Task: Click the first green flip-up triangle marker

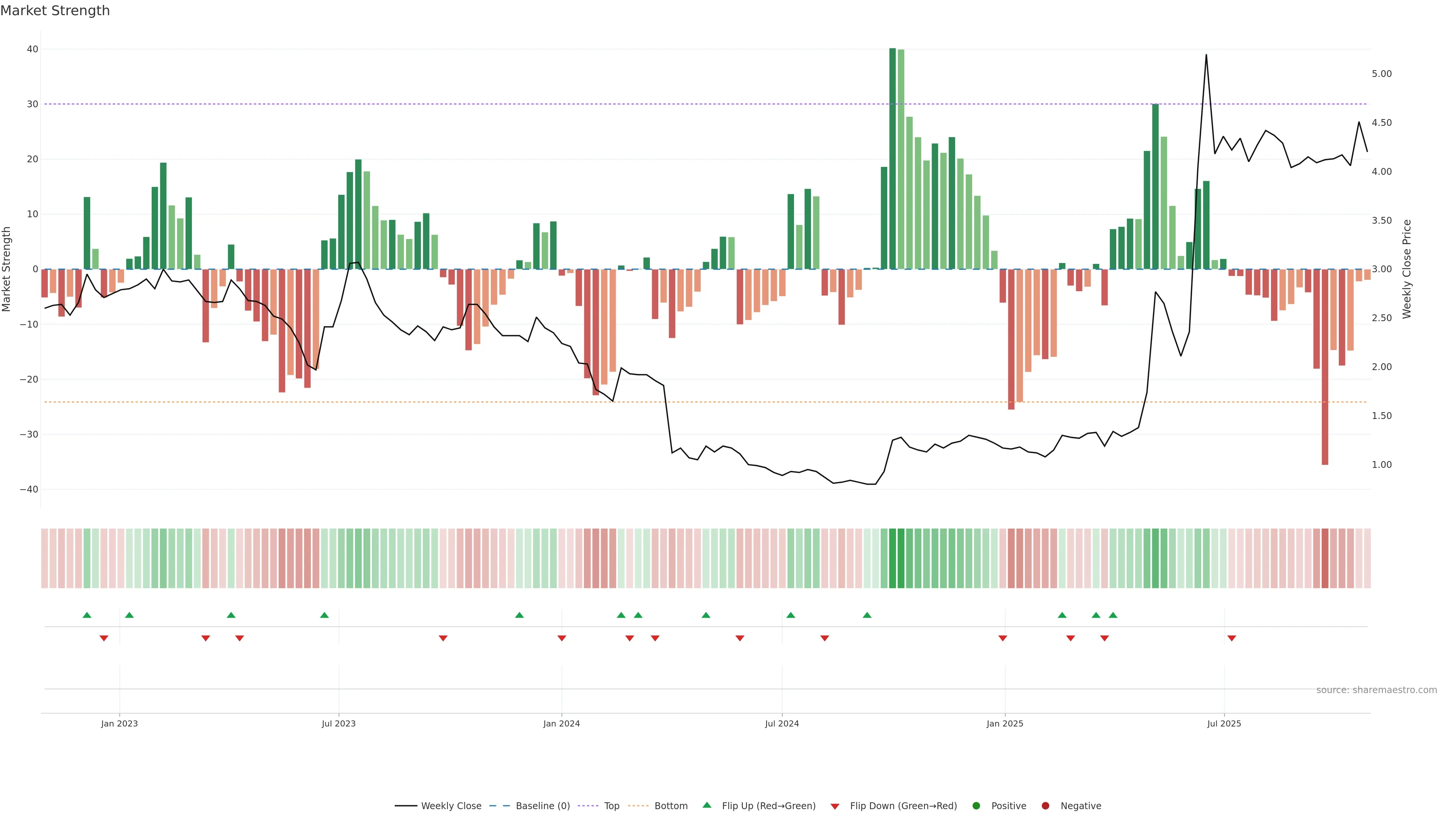Action: (86, 615)
